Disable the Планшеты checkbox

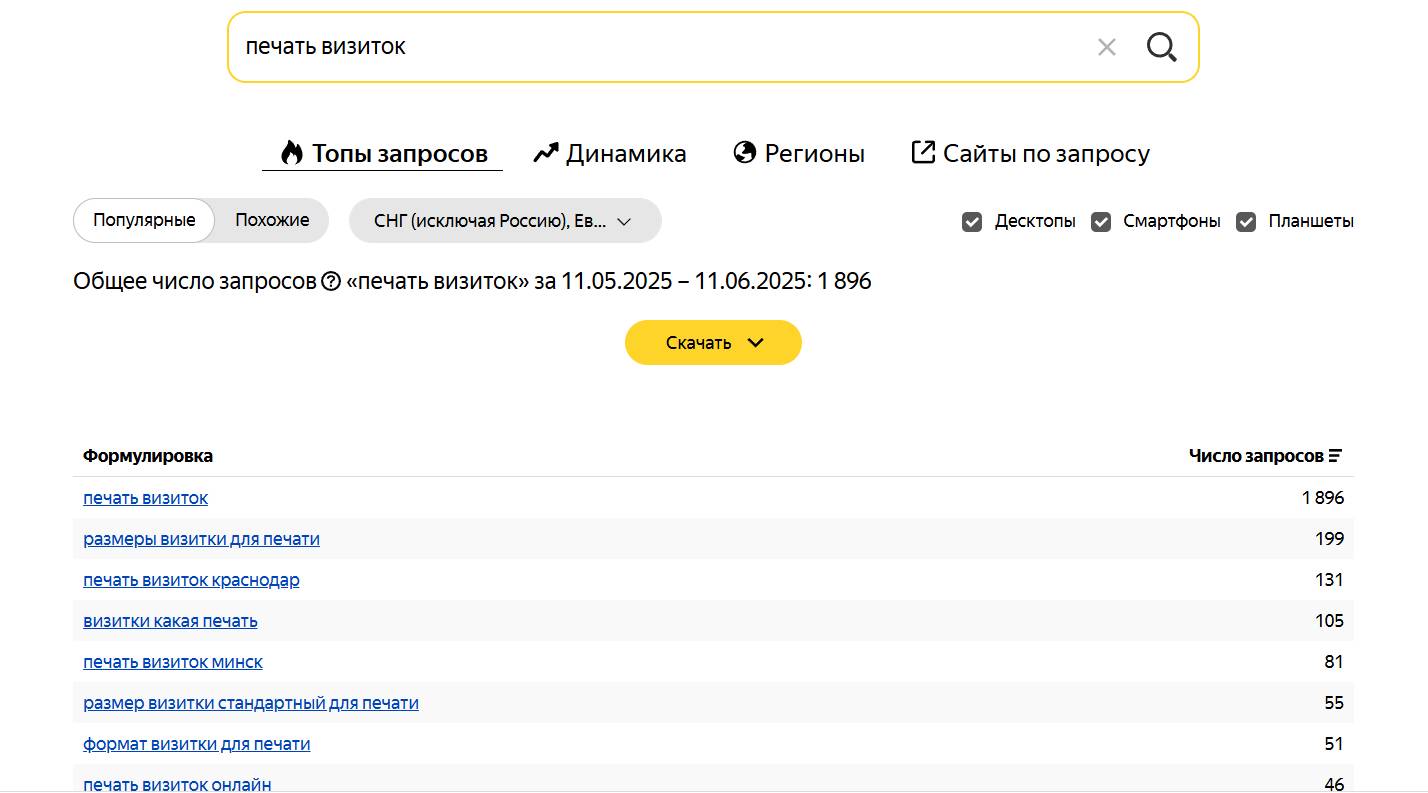tap(1246, 222)
